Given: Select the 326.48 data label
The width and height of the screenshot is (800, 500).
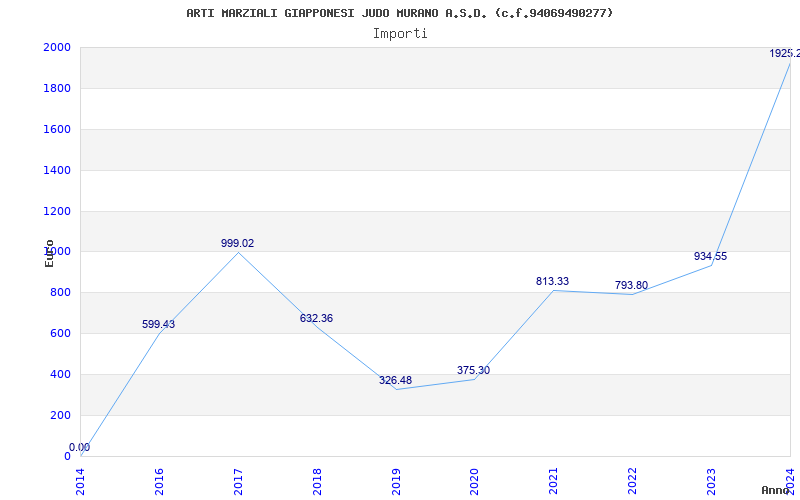Looking at the screenshot, I should pos(395,381).
